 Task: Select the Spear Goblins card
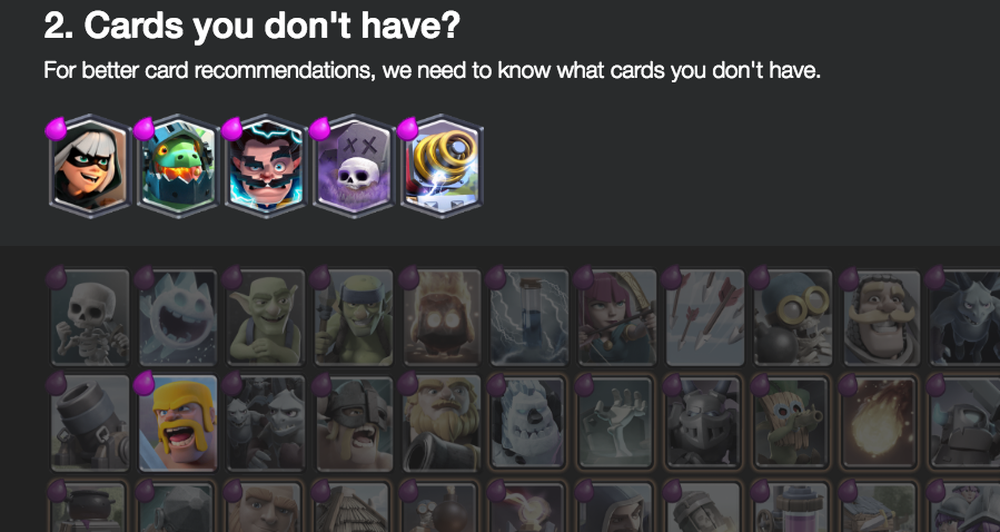(354, 317)
